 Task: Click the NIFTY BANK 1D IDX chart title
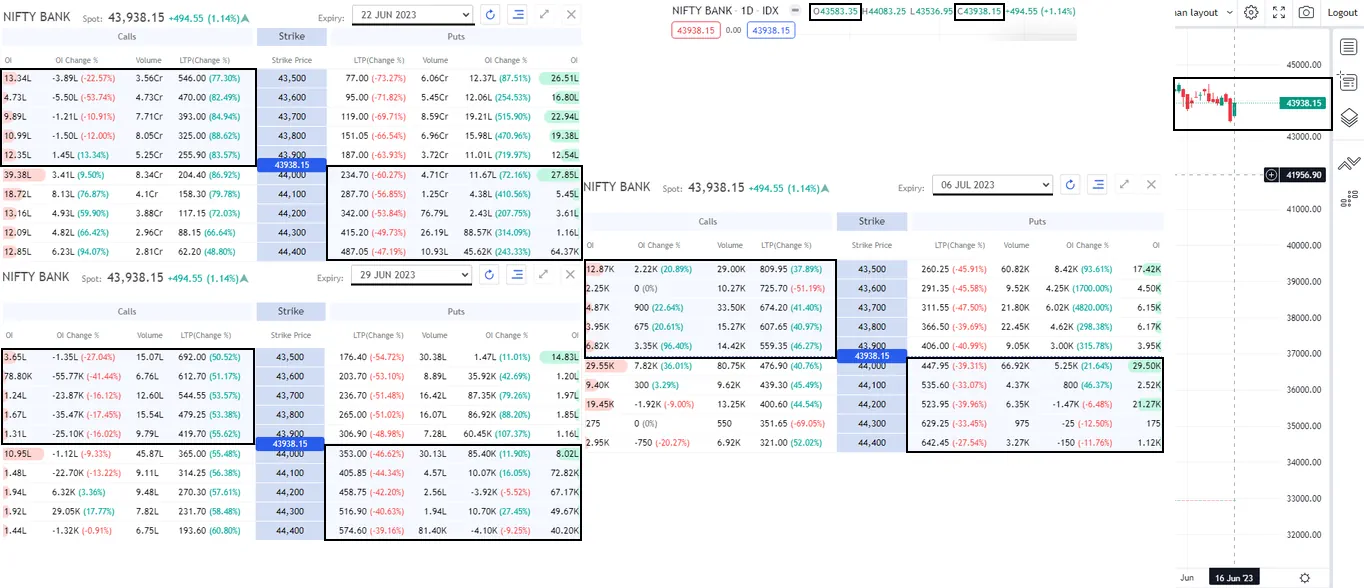click(x=725, y=11)
